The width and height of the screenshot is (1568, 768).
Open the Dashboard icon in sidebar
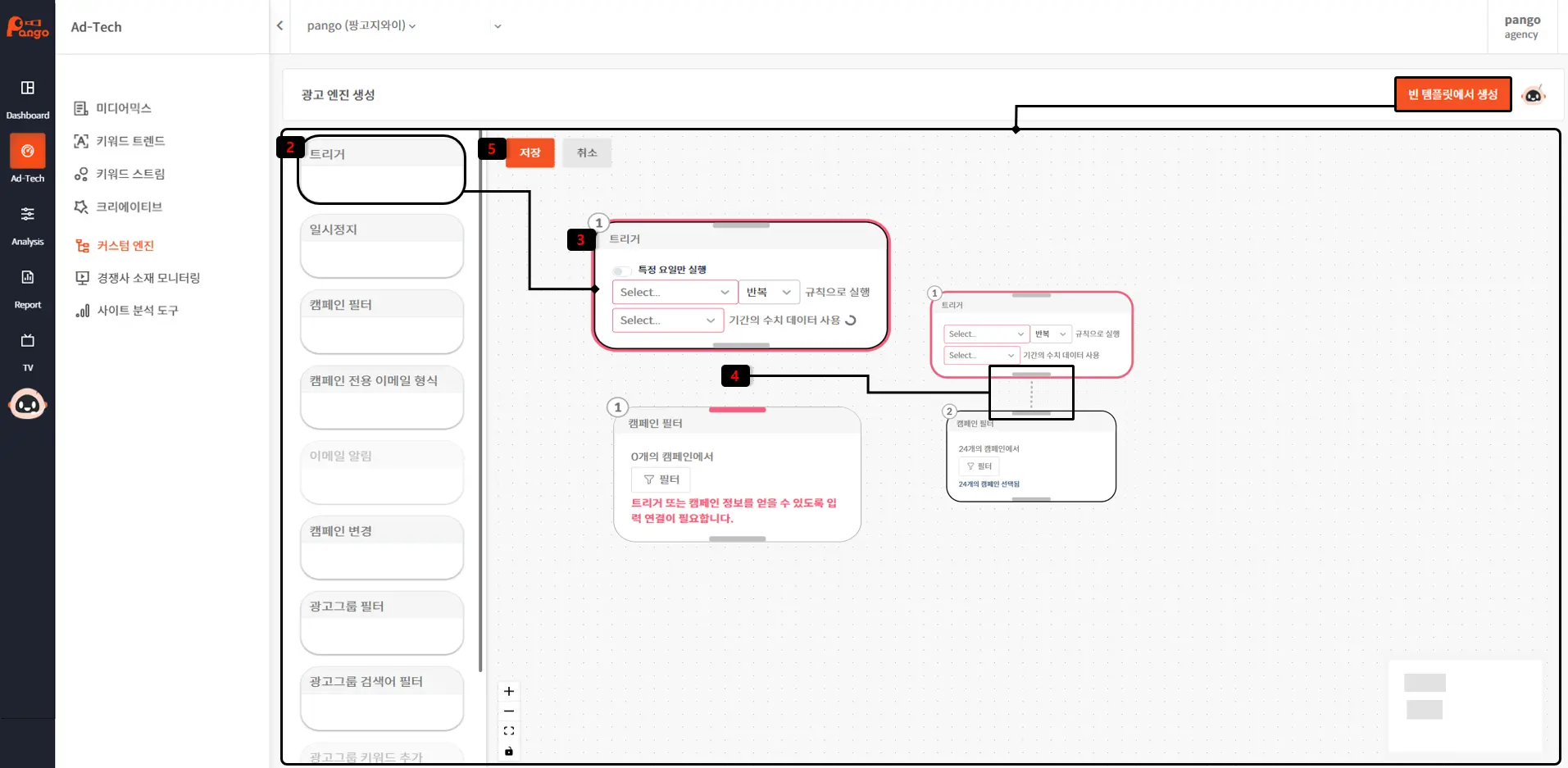(27, 89)
